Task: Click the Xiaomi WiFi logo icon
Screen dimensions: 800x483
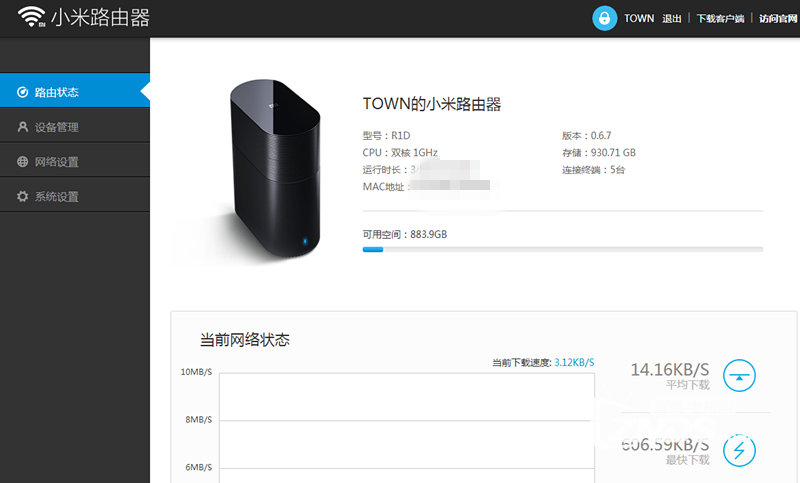Action: click(x=31, y=17)
